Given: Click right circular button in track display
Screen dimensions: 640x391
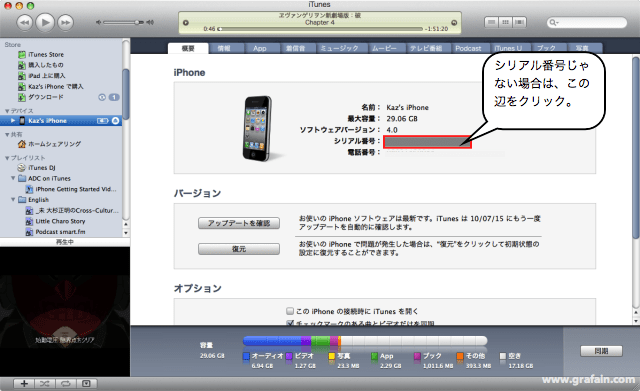Looking at the screenshot, I should tap(454, 23).
